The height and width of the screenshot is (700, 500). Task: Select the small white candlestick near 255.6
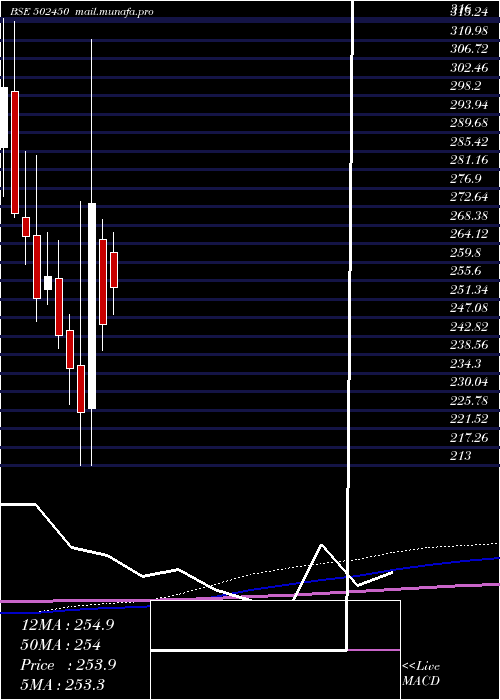point(48,283)
